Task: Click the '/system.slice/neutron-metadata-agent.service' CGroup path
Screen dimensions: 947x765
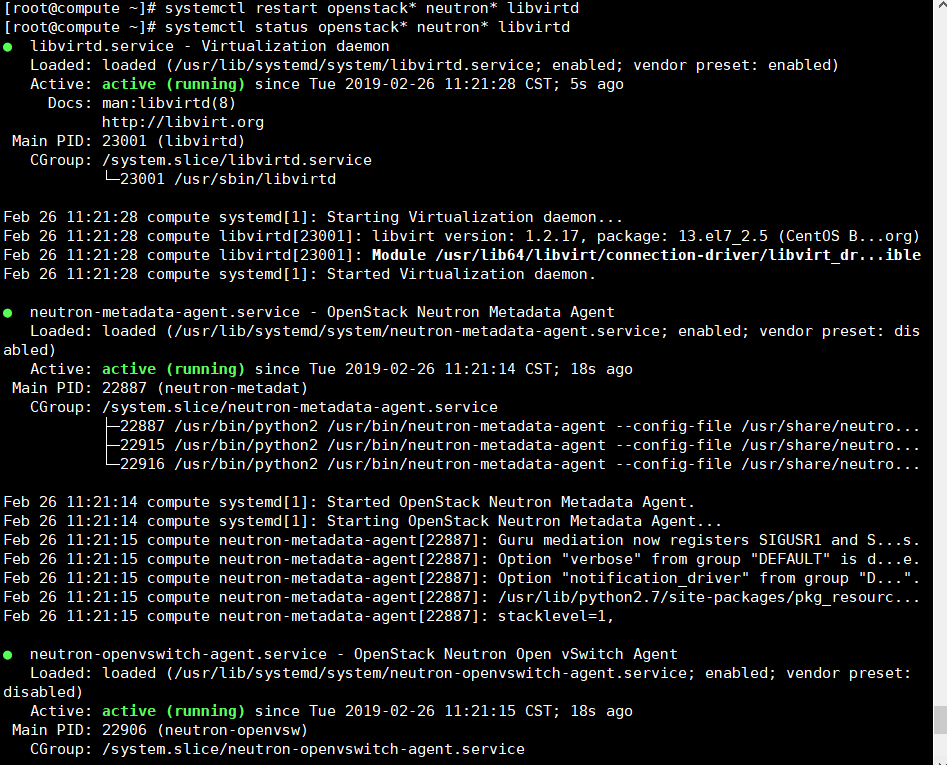Action: point(300,408)
